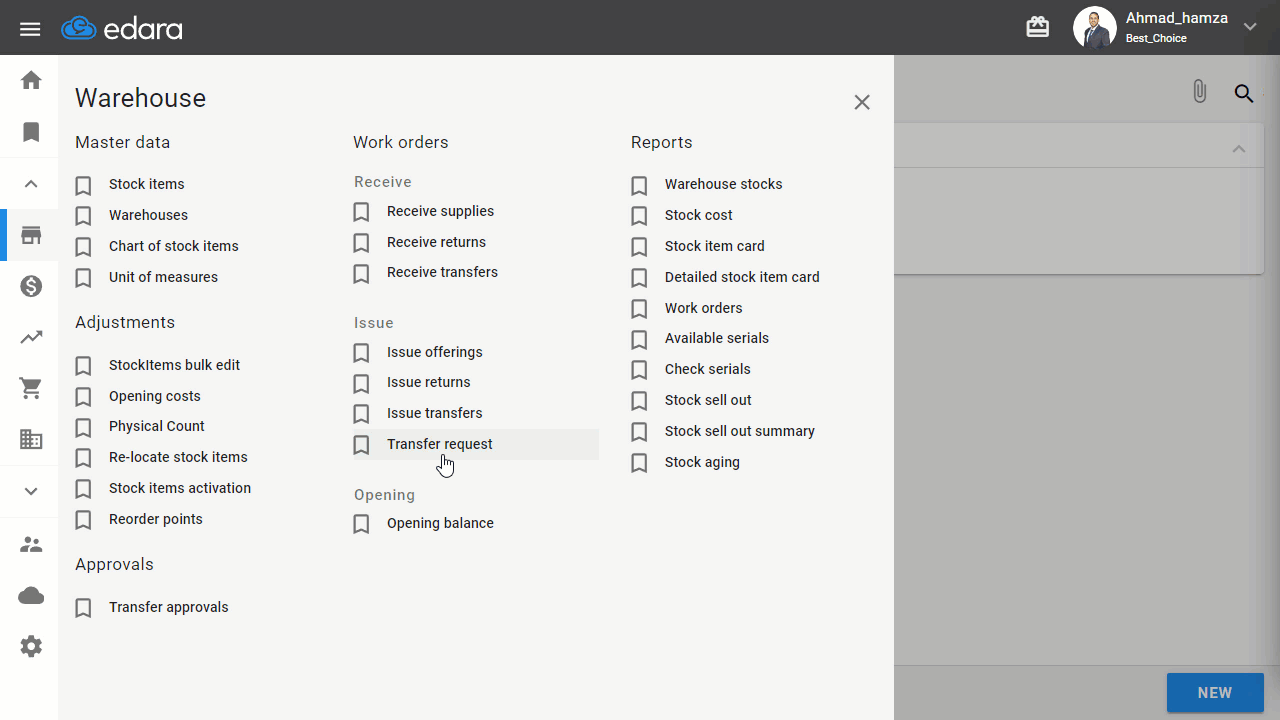Open Warehouse stocks report
Screen dimensions: 1280x720
tap(723, 184)
